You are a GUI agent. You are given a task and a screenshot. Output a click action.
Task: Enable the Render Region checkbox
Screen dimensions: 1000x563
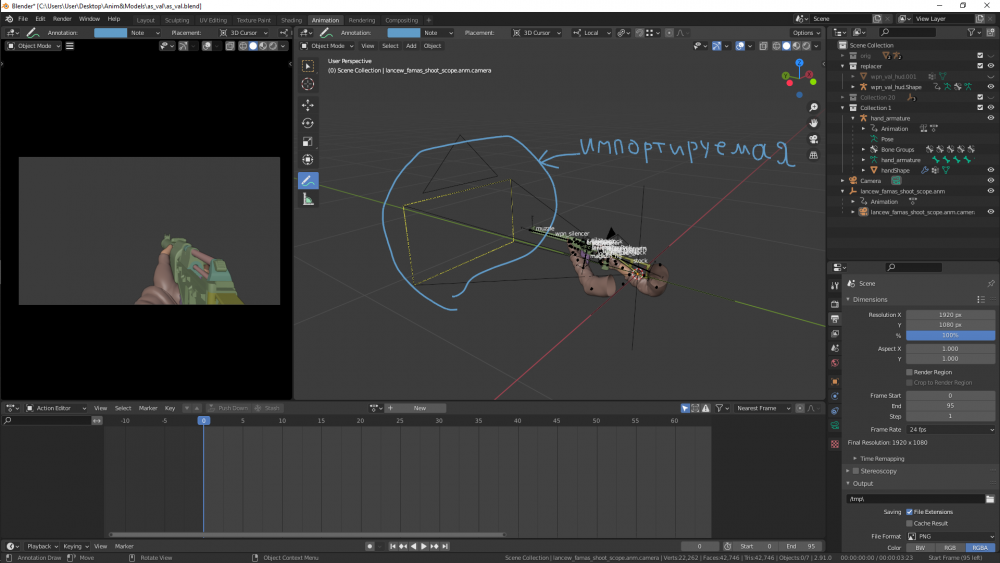[909, 372]
